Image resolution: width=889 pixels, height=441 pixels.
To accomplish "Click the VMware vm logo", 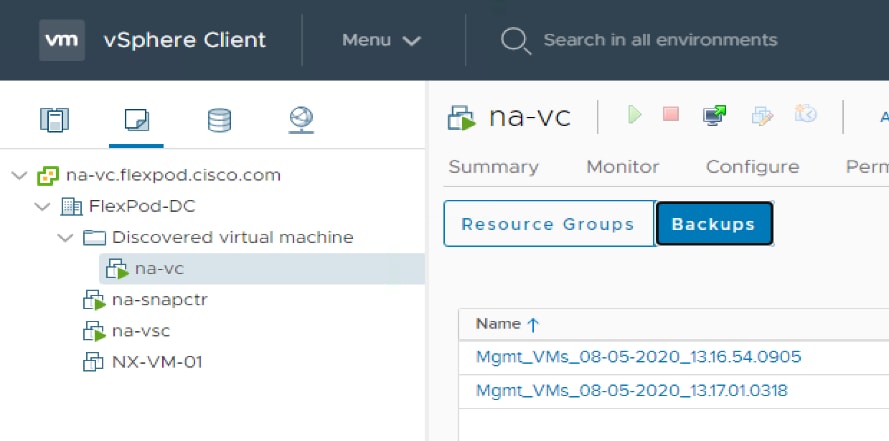I will click(62, 40).
